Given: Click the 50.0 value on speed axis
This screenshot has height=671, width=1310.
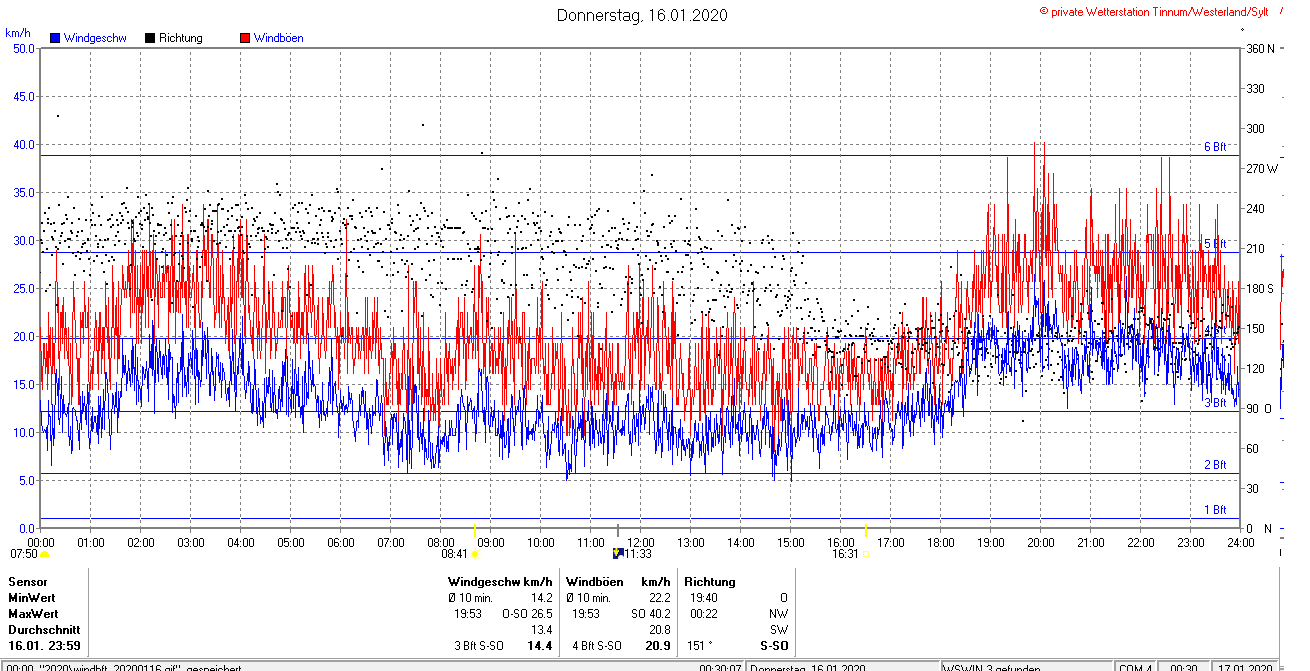Looking at the screenshot, I should pos(23,48).
